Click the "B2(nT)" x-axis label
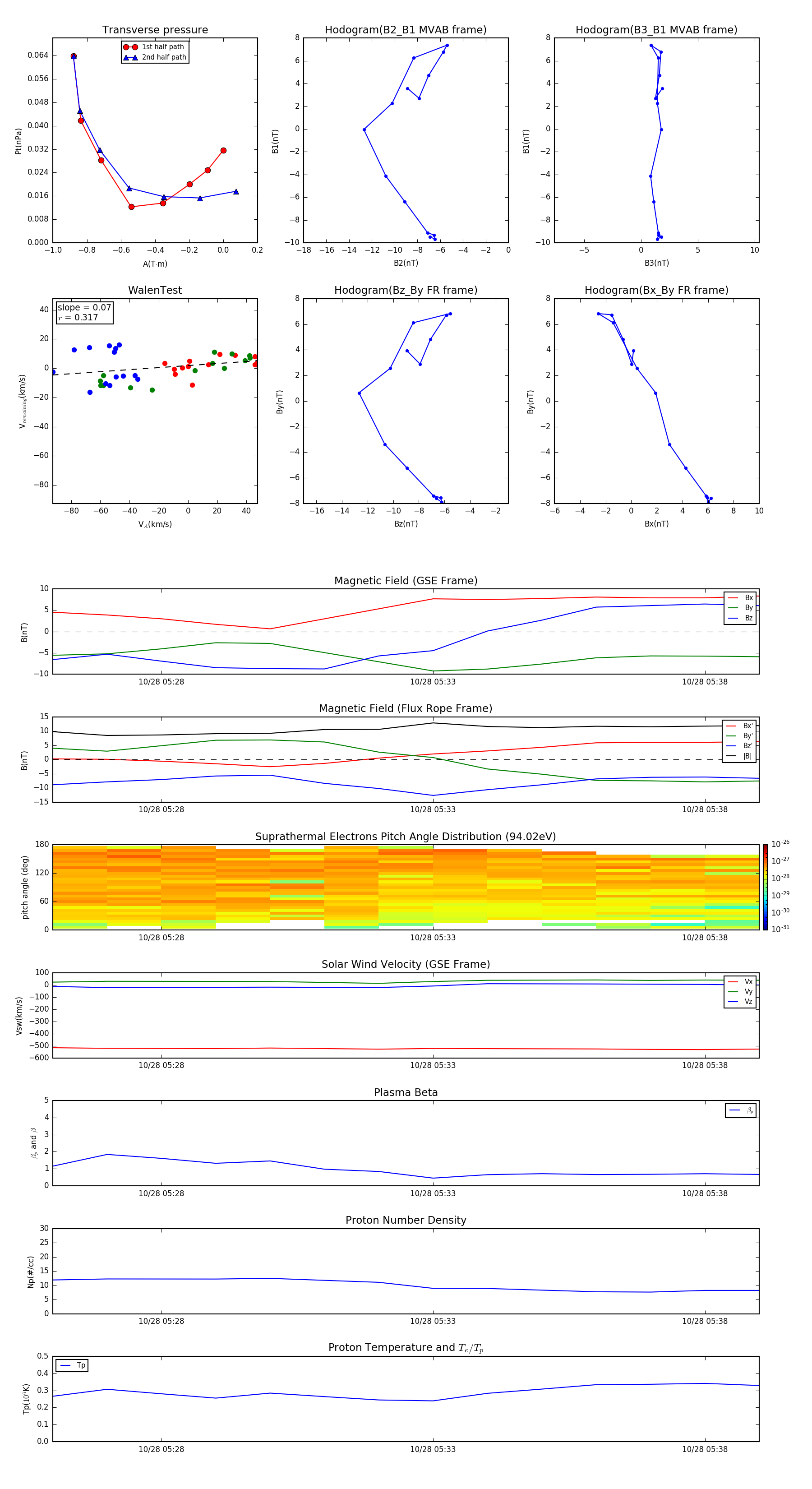This screenshot has width=812, height=1489. (406, 263)
